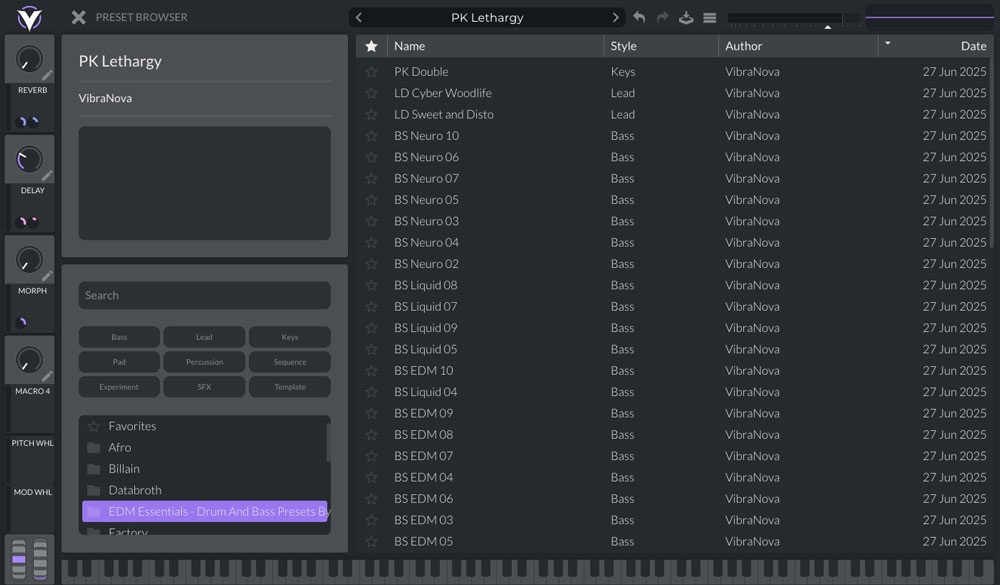Select the BS Liquid 05 preset

click(x=672, y=350)
